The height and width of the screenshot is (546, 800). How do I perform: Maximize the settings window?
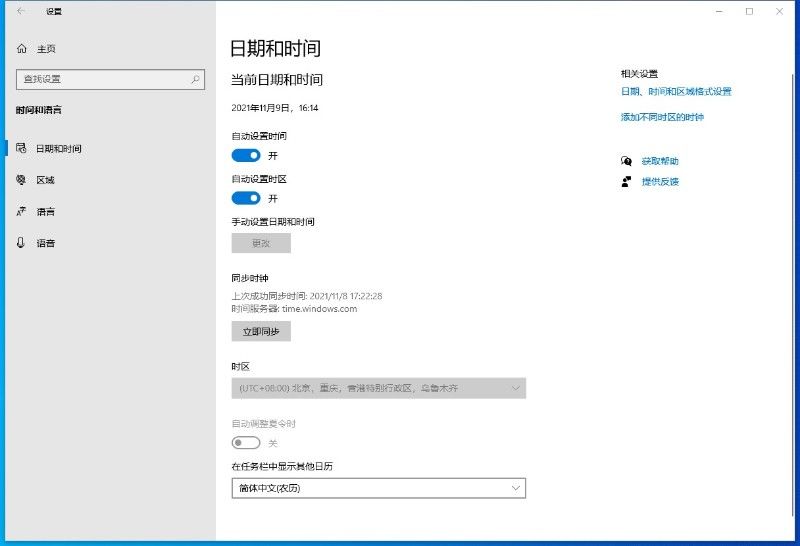point(749,11)
